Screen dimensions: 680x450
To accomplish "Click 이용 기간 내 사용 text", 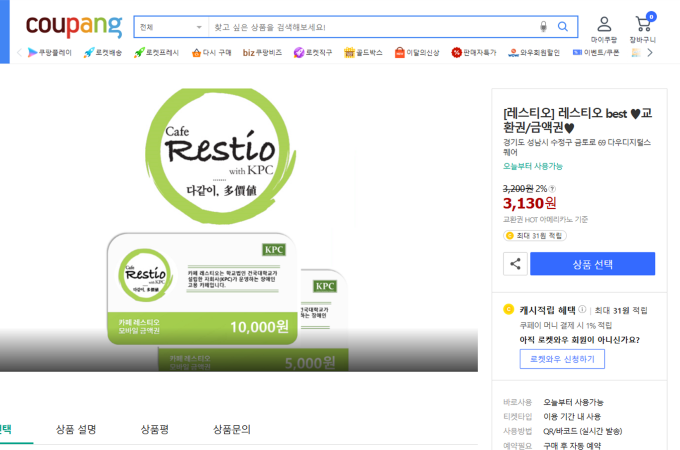I will point(572,417).
